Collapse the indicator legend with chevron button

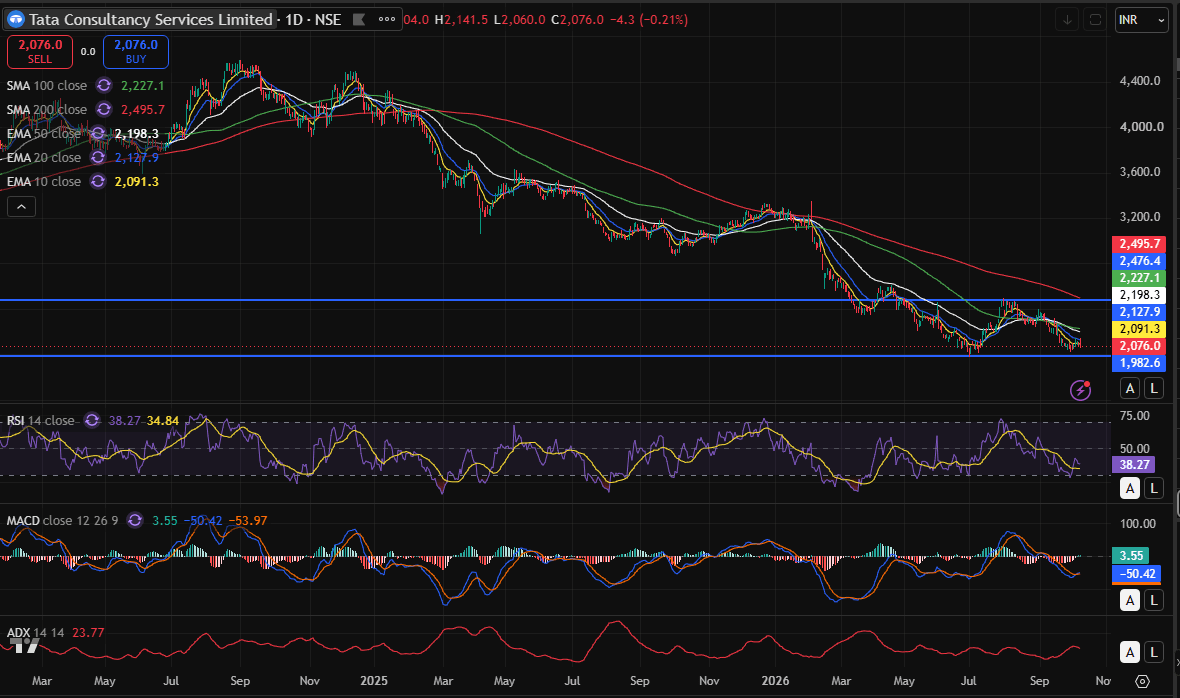pyautogui.click(x=21, y=207)
